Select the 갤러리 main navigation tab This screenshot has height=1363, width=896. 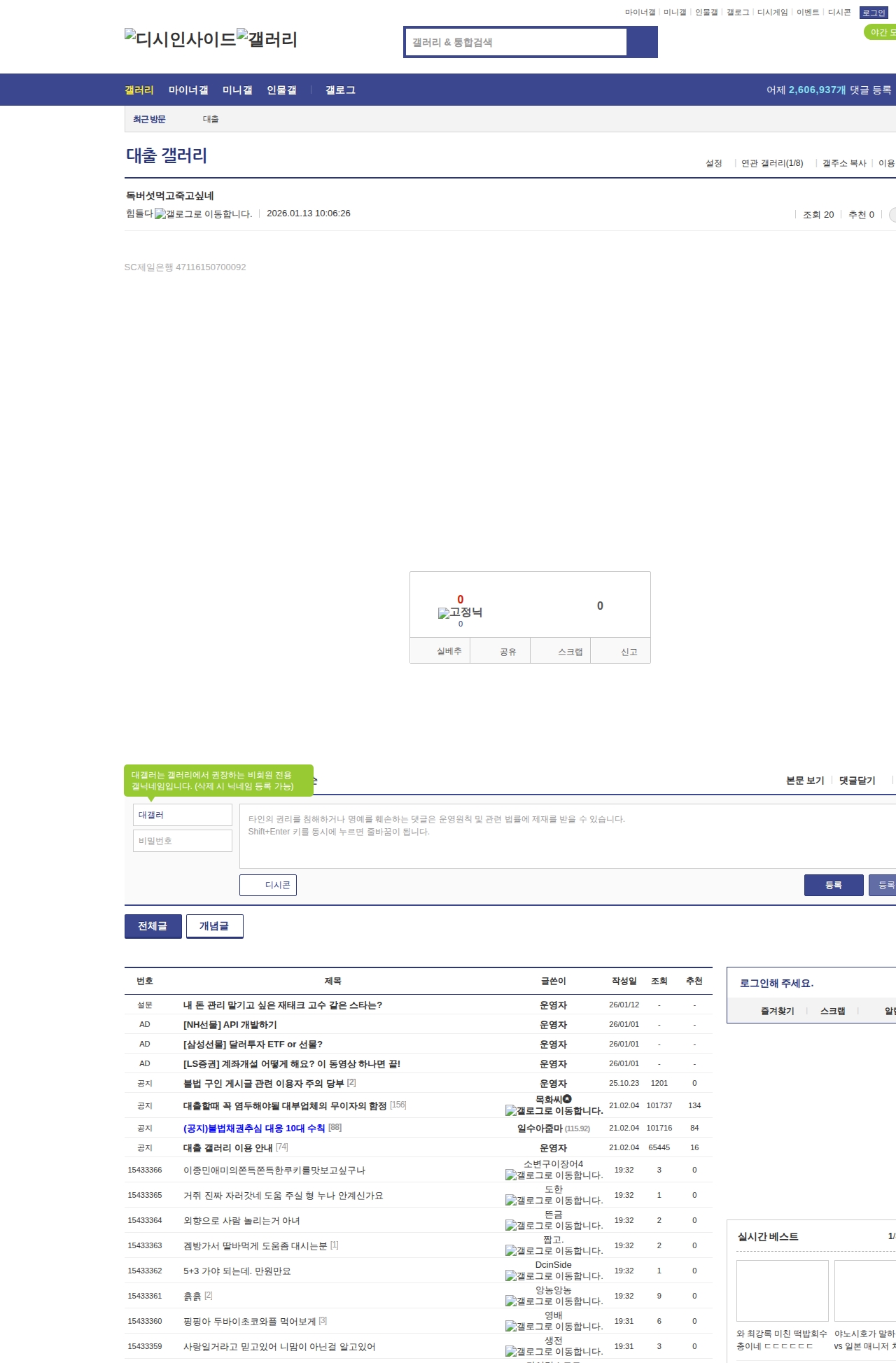pyautogui.click(x=139, y=90)
